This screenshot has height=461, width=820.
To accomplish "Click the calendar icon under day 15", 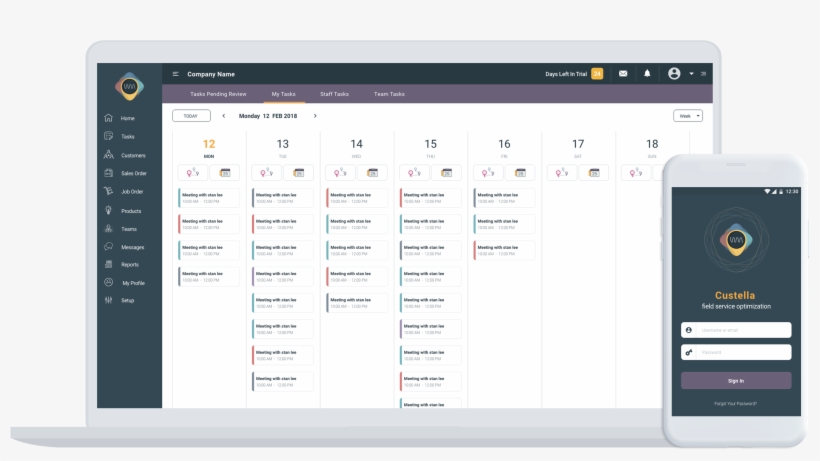I will pos(446,172).
